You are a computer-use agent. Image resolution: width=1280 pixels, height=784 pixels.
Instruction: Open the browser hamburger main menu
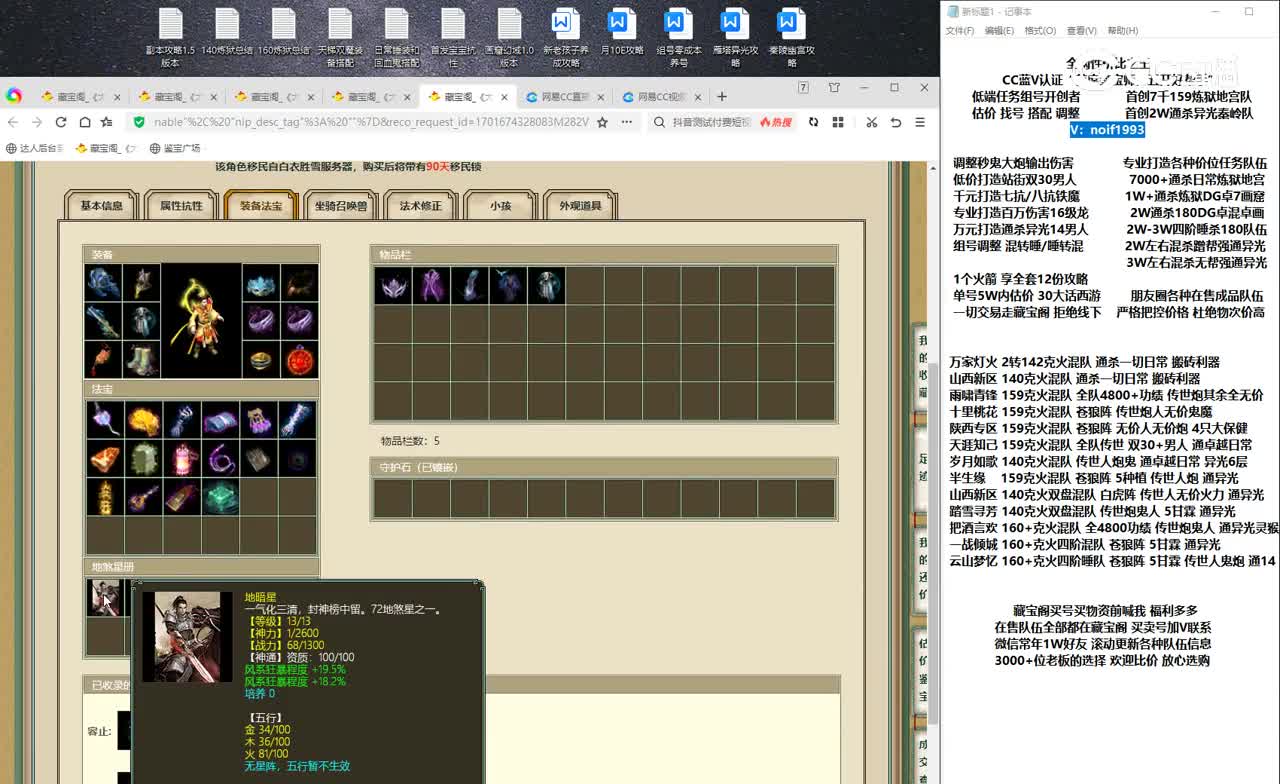point(921,122)
